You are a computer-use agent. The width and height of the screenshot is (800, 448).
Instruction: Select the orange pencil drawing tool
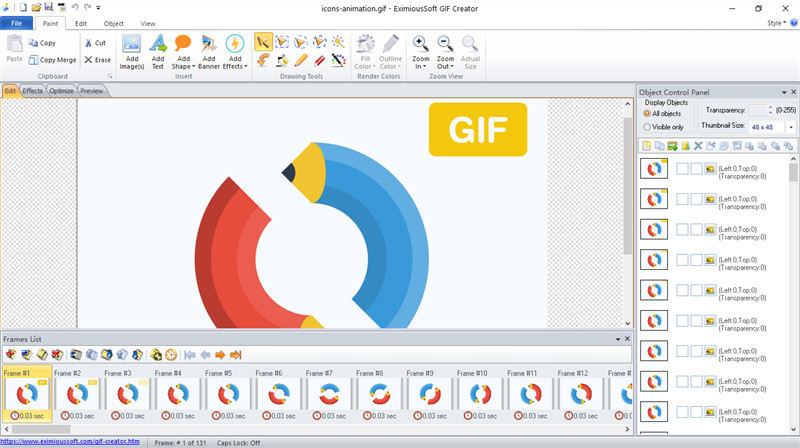coord(301,60)
